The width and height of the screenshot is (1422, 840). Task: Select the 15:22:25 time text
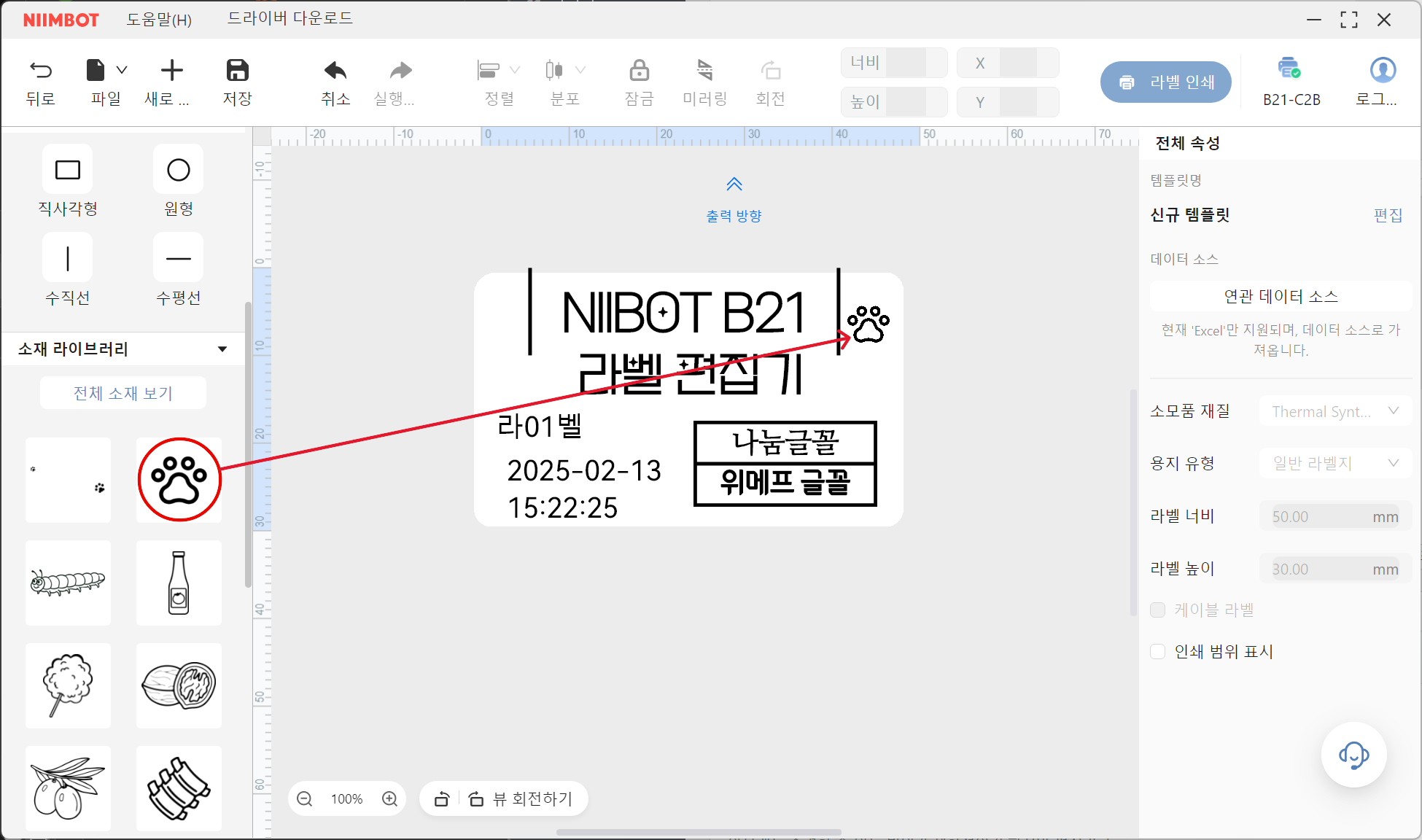[562, 508]
